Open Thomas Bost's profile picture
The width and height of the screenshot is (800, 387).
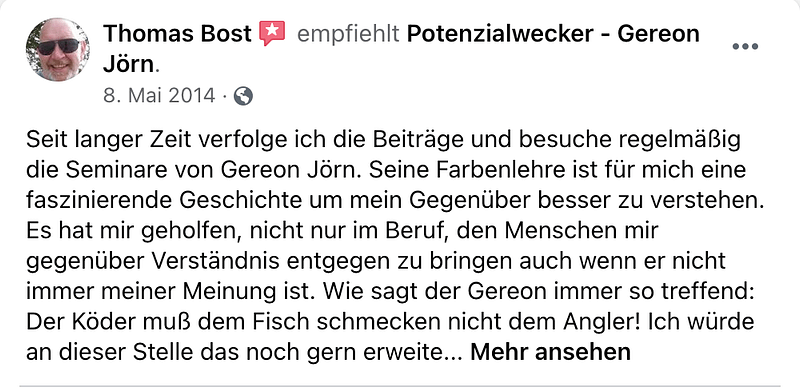point(58,50)
